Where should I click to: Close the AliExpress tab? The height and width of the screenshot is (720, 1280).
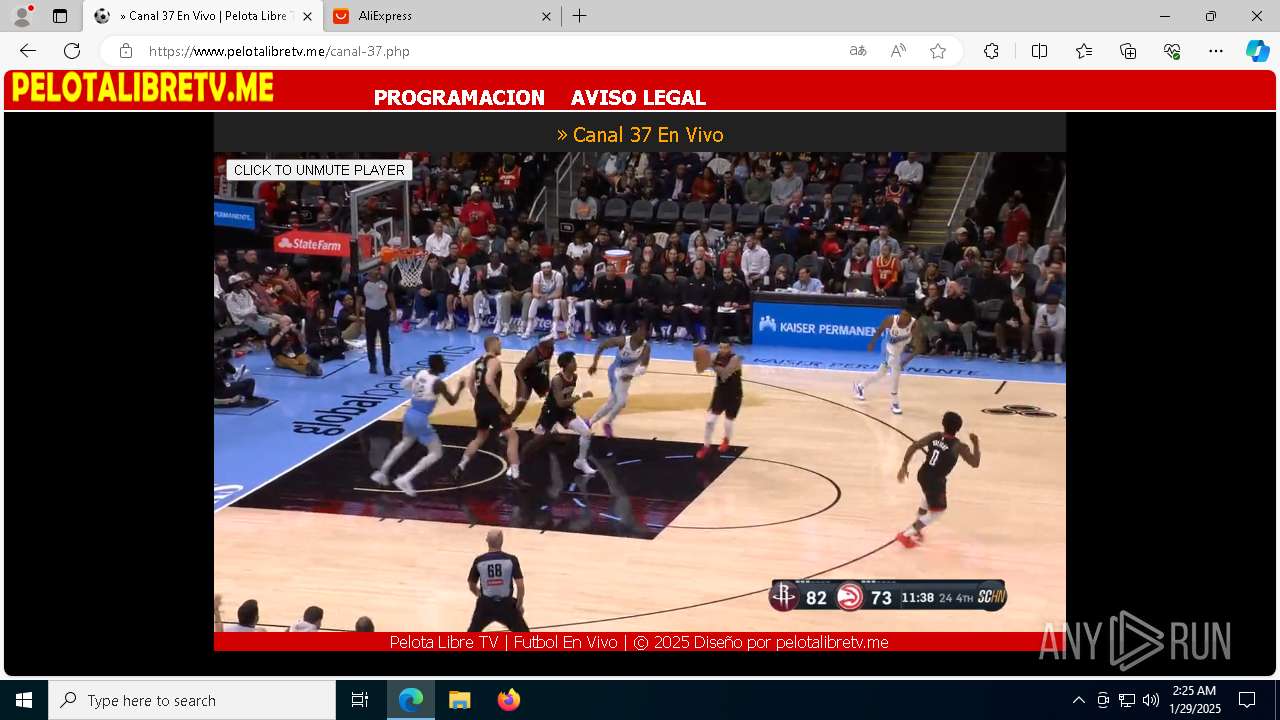(546, 16)
